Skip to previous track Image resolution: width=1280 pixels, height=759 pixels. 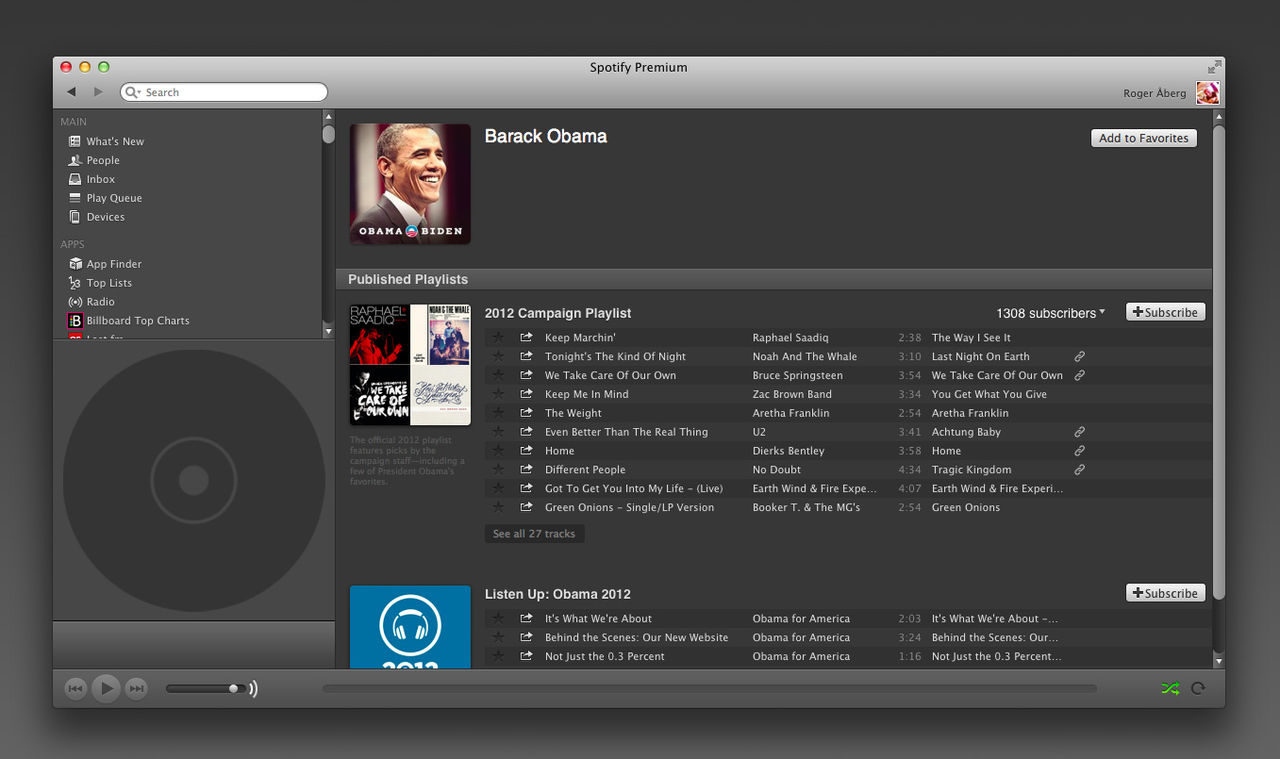tap(76, 688)
